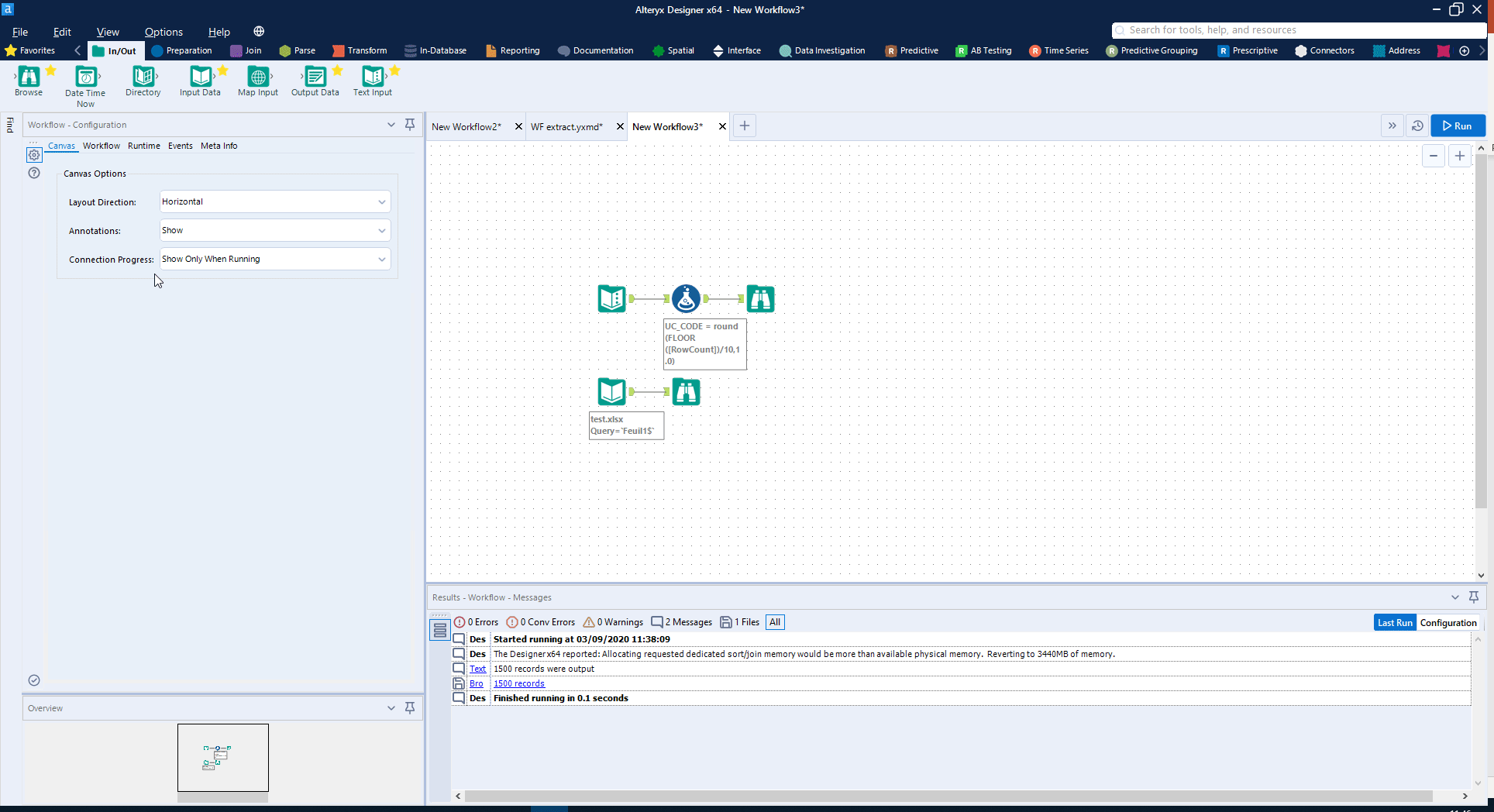Run the workflow
The height and width of the screenshot is (812, 1494).
[x=1458, y=126]
